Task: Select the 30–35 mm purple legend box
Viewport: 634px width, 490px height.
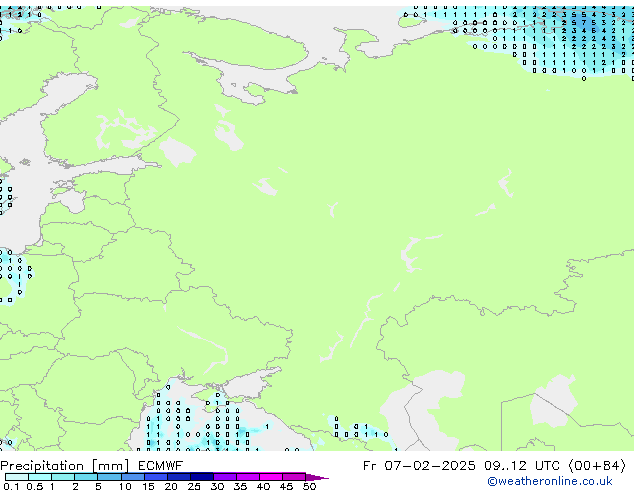Action: pyautogui.click(x=224, y=477)
